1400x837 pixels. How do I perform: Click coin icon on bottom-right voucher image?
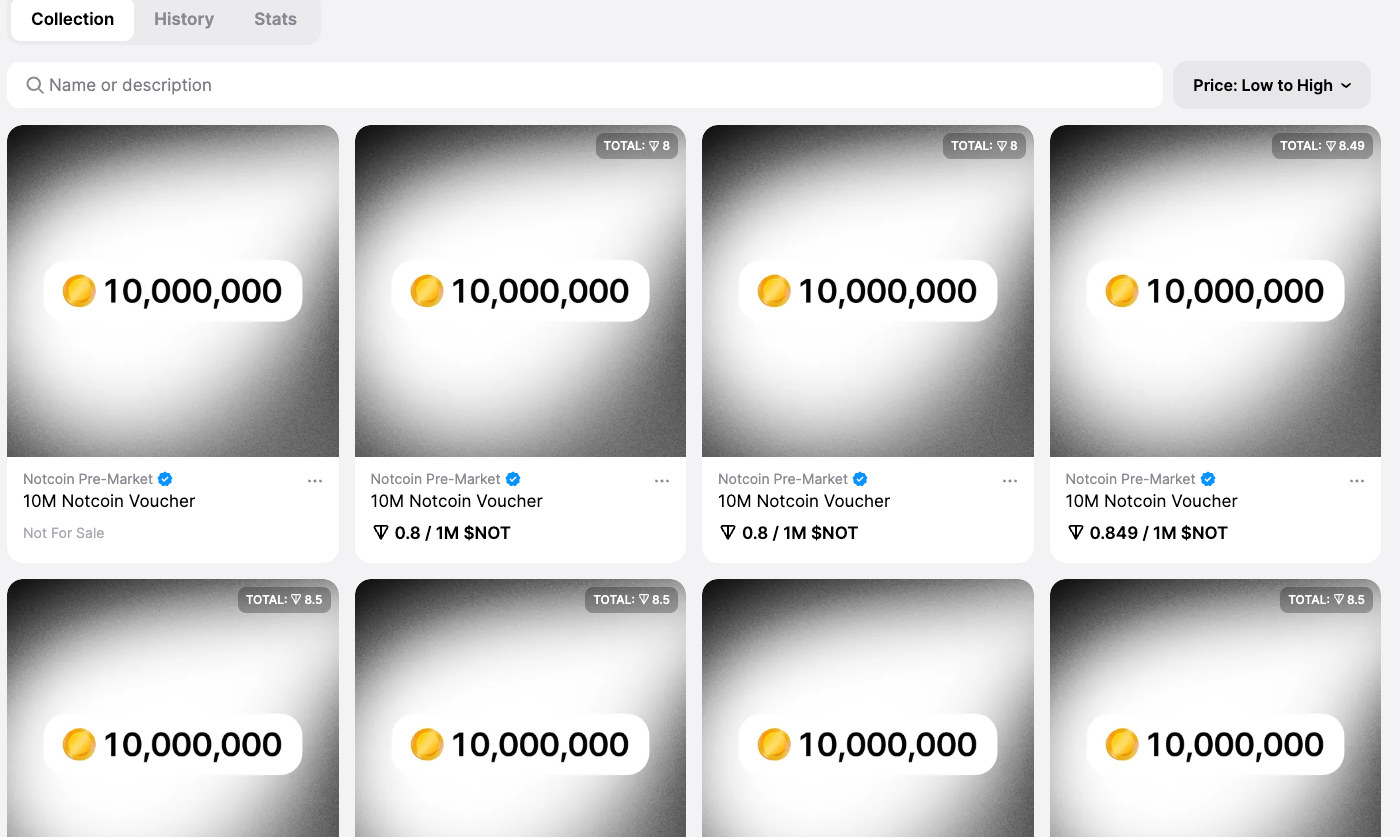tap(1121, 744)
